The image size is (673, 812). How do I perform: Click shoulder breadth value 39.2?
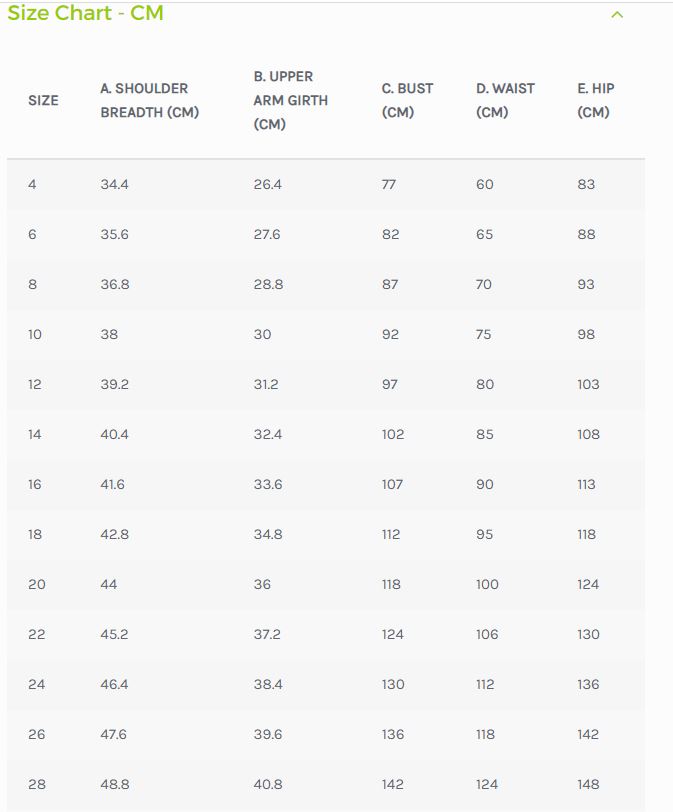tap(114, 384)
